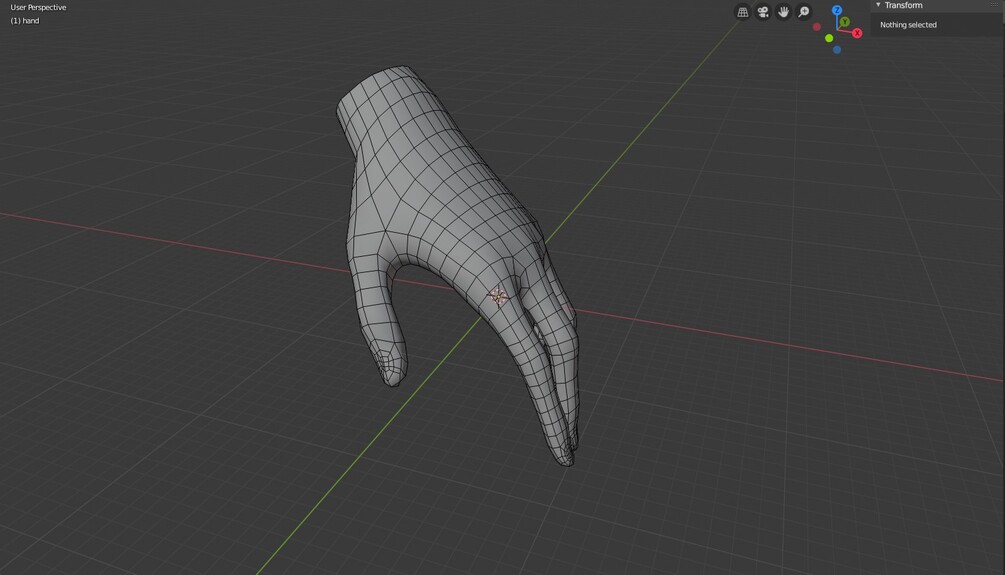Snap view to the green Y axis

(845, 22)
